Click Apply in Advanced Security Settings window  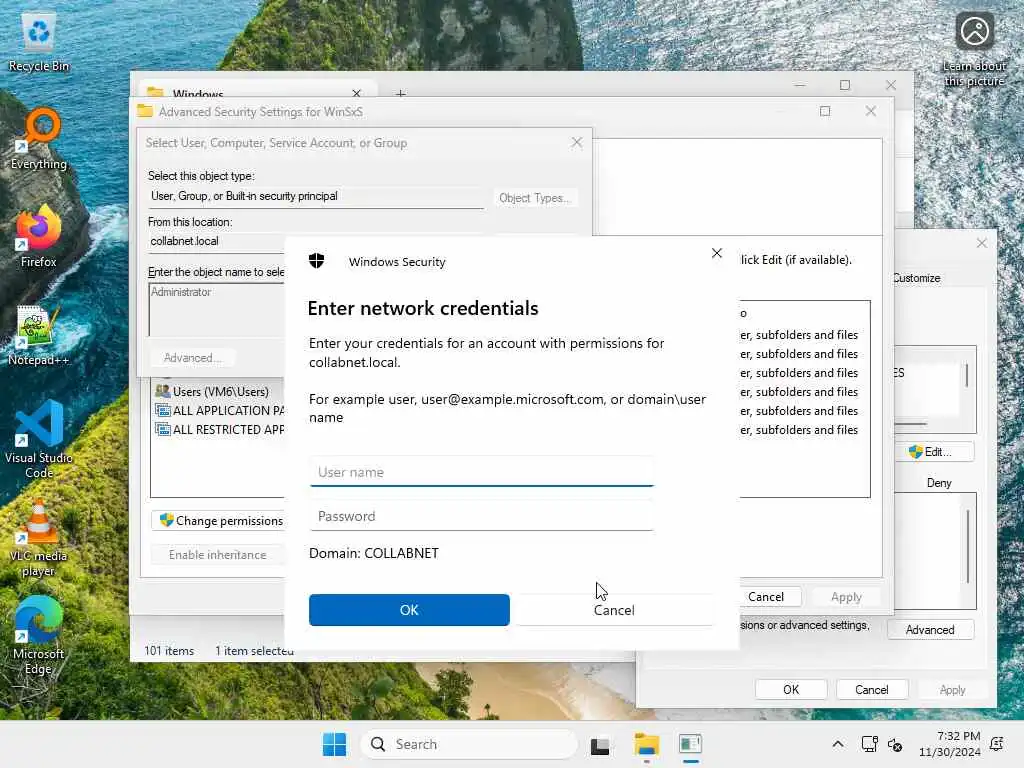click(x=846, y=597)
